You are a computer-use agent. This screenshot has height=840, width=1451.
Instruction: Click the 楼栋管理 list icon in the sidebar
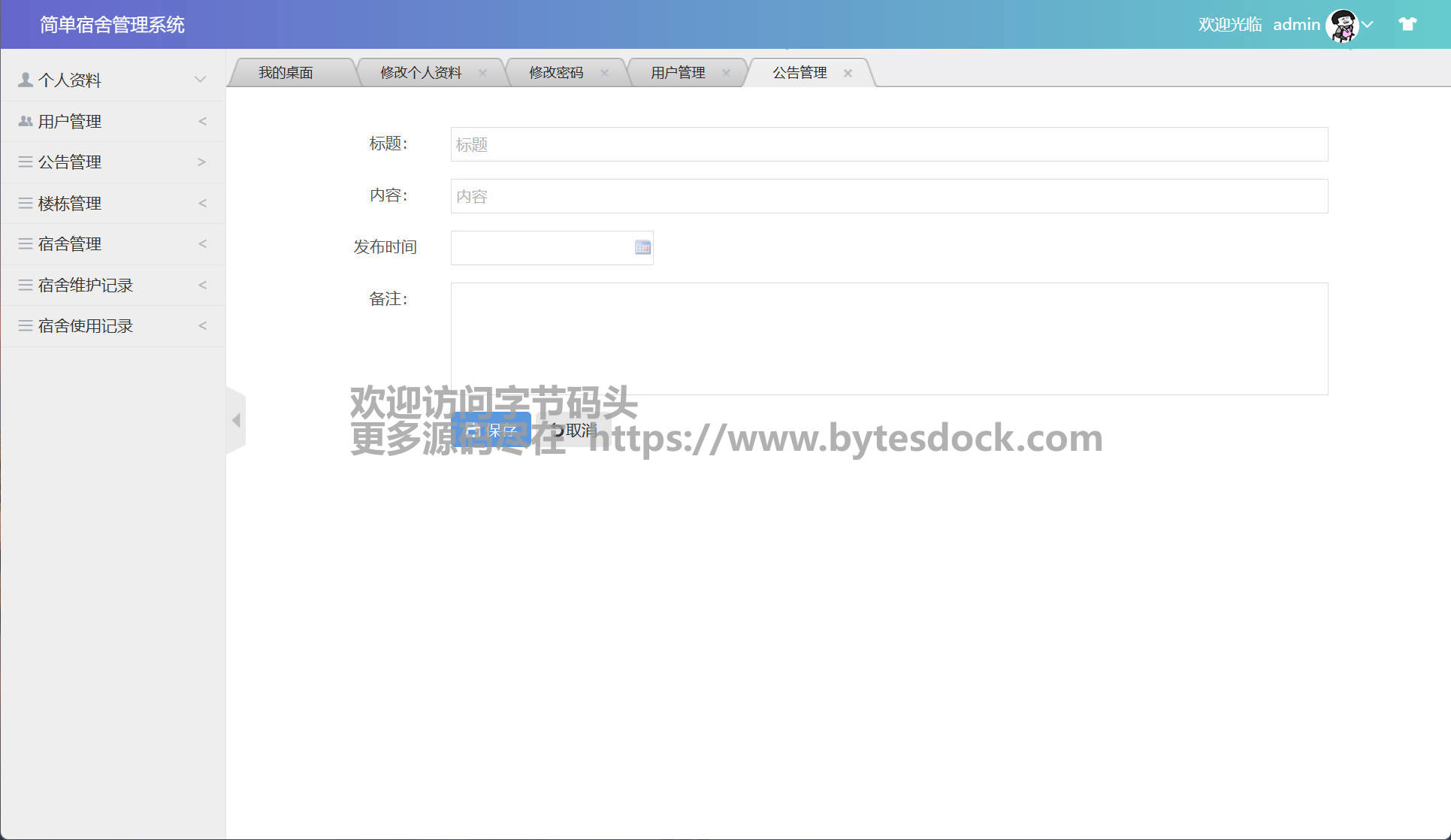click(26, 203)
